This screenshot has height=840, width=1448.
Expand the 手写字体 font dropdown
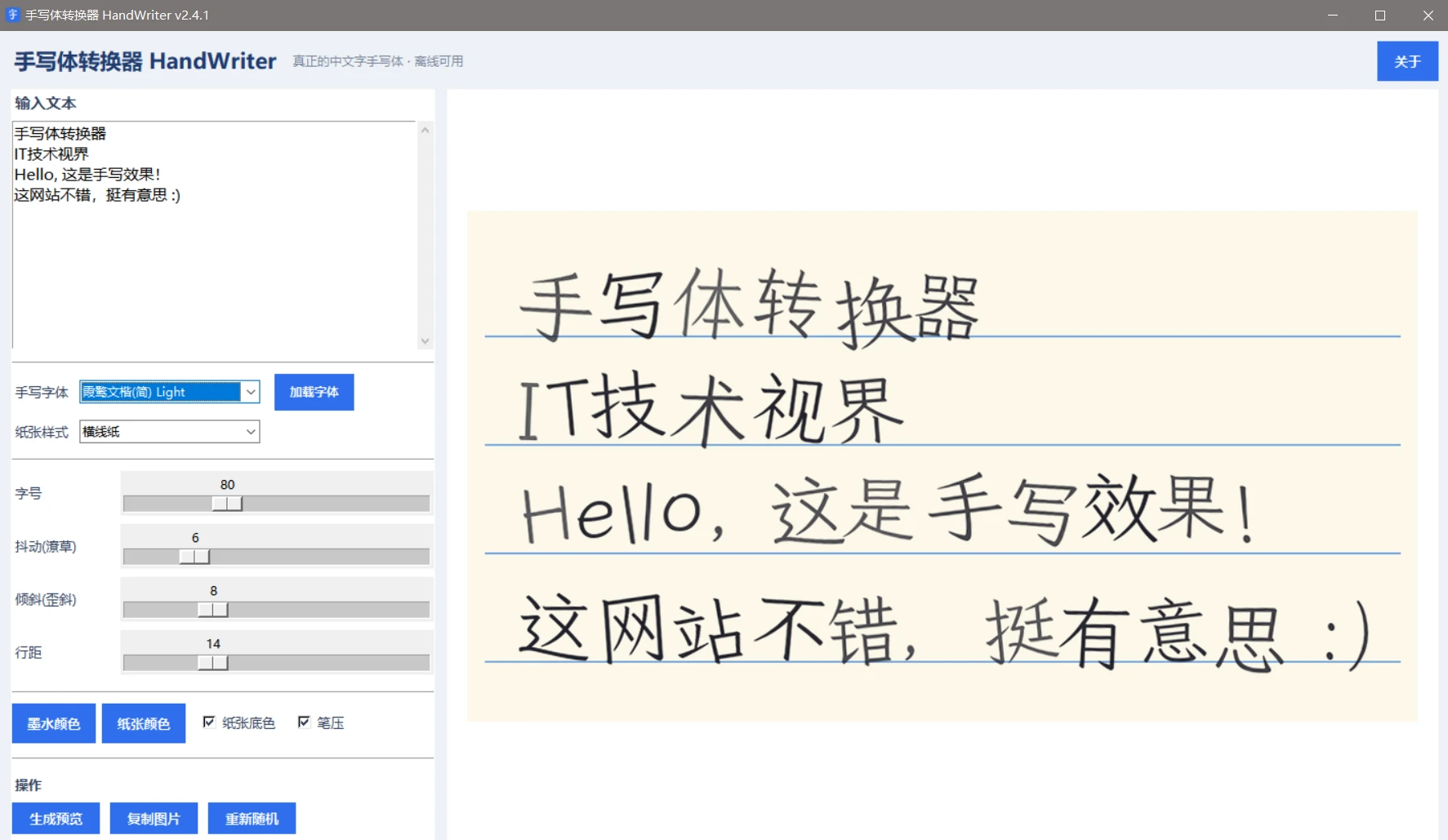[251, 392]
